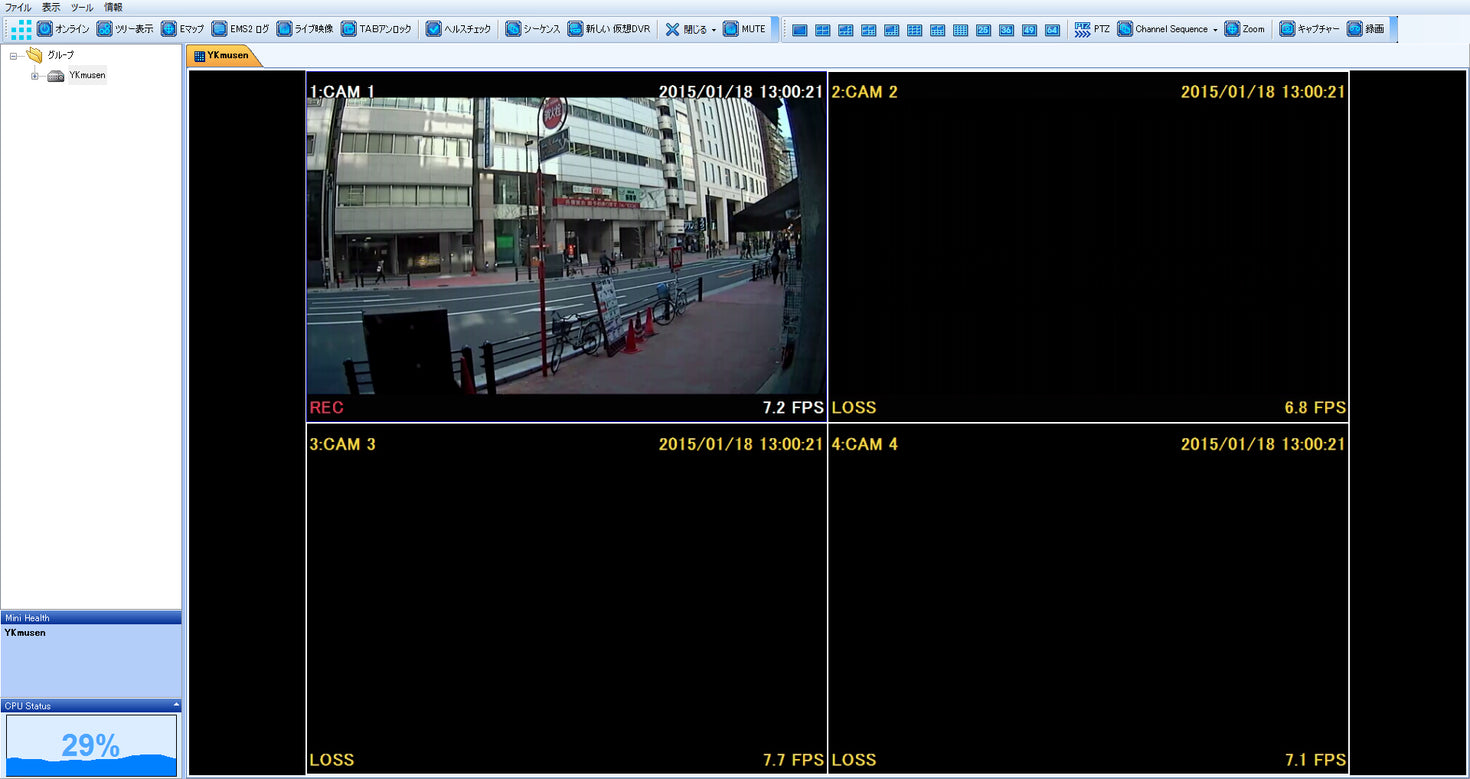Toggle the MUTE audio button
1470x779 pixels.
pyautogui.click(x=746, y=29)
